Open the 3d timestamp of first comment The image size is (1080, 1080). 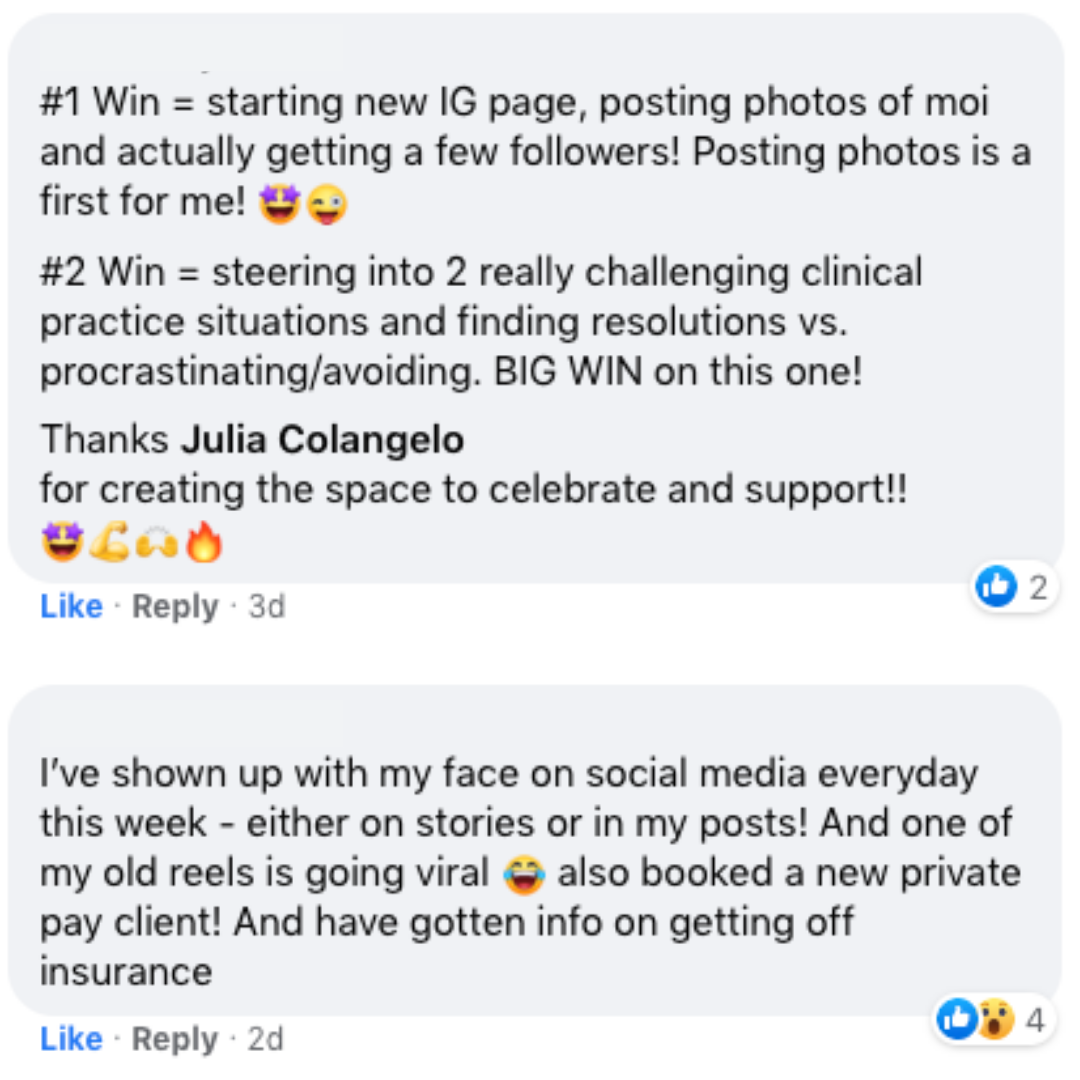pyautogui.click(x=267, y=607)
